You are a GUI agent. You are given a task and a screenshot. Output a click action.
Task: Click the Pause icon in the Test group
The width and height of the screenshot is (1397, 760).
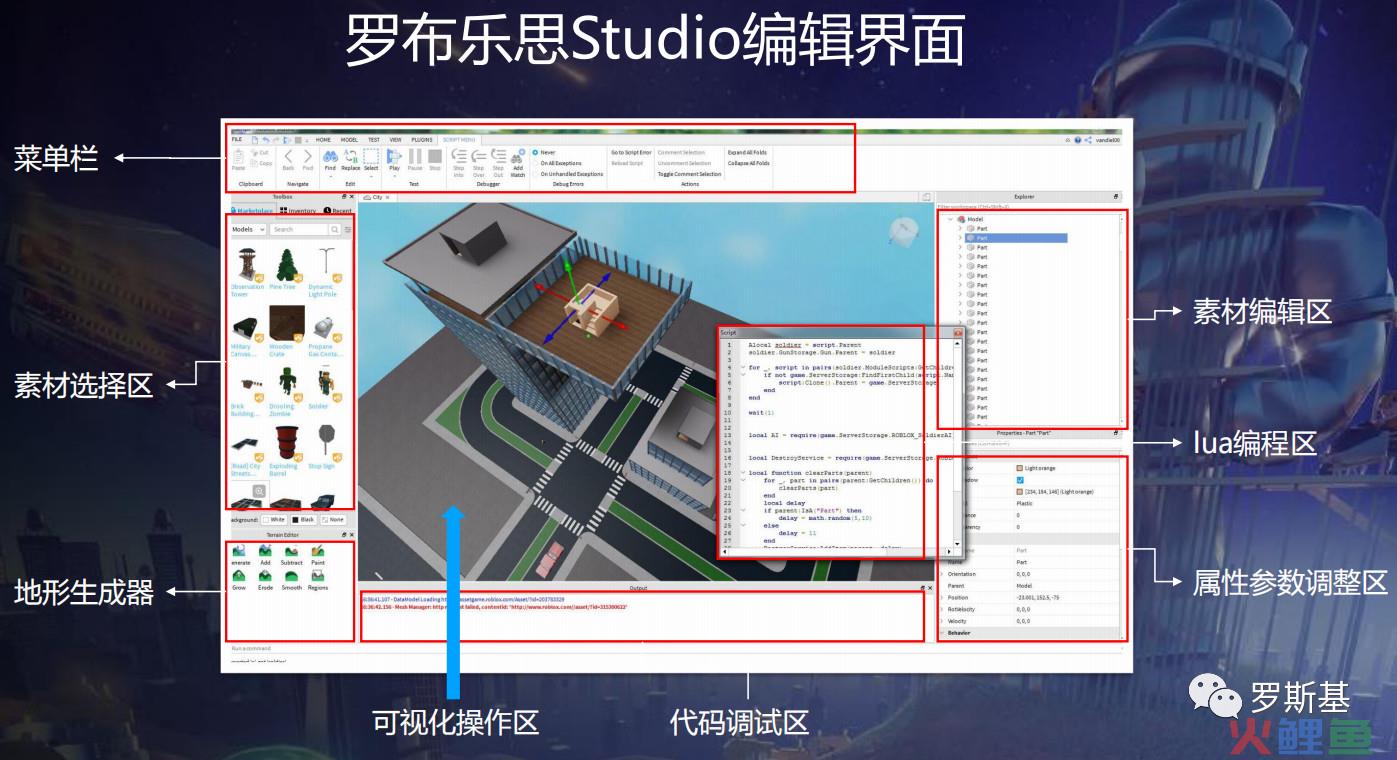point(415,156)
